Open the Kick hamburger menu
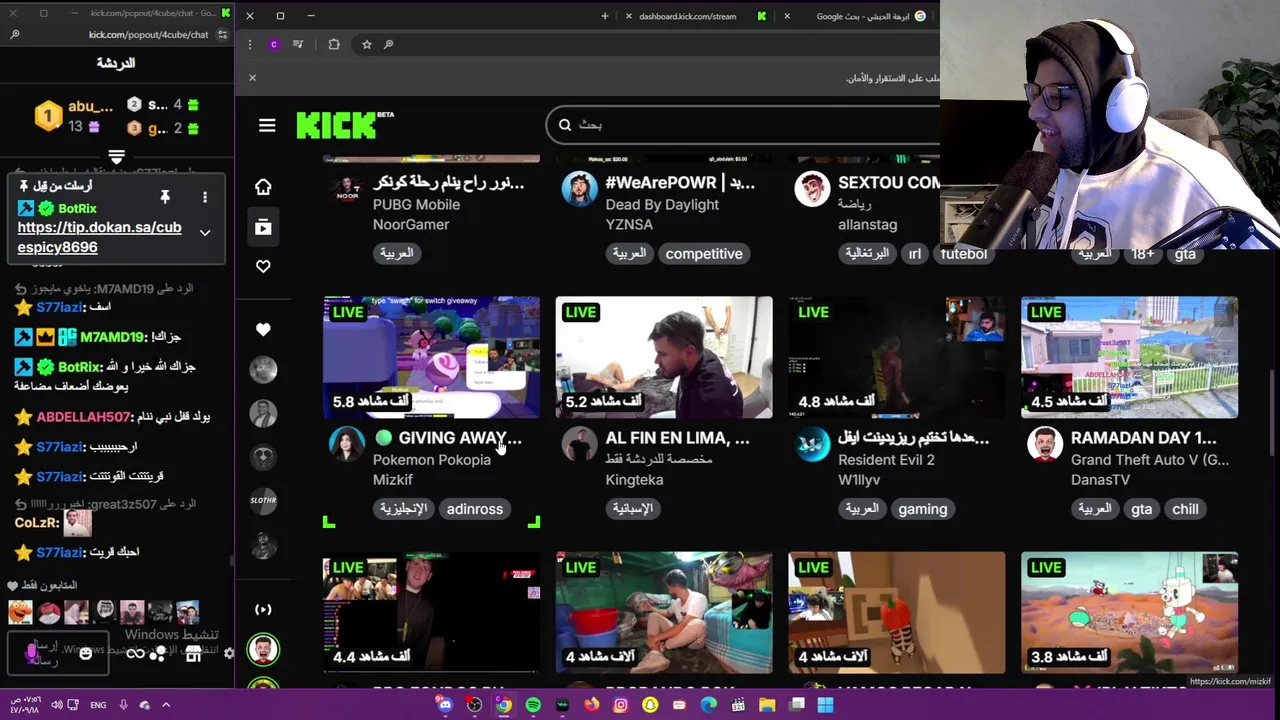Image resolution: width=1280 pixels, height=720 pixels. (267, 126)
